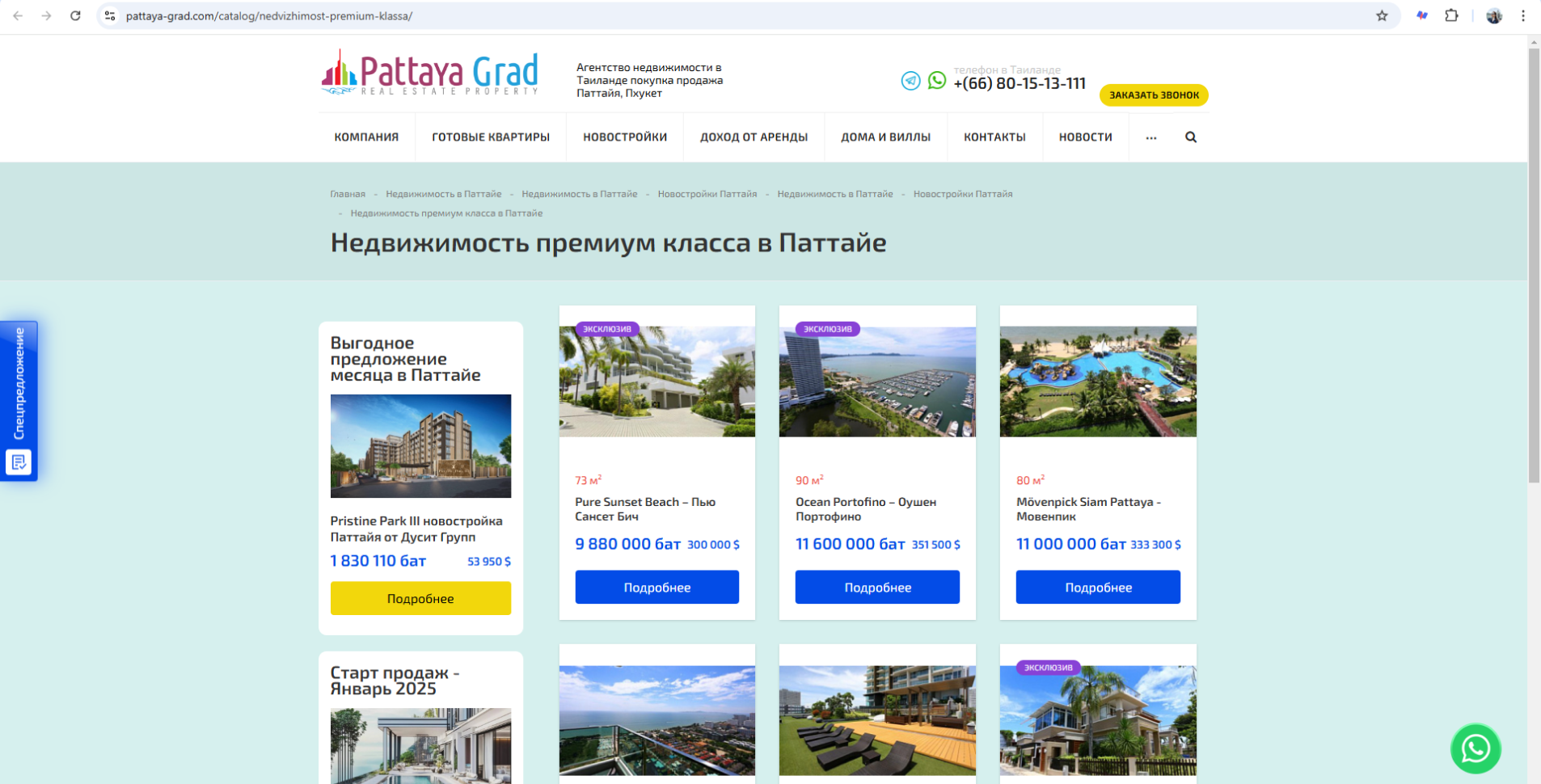
Task: Open the Chrome three-dot menu
Action: tap(1523, 16)
